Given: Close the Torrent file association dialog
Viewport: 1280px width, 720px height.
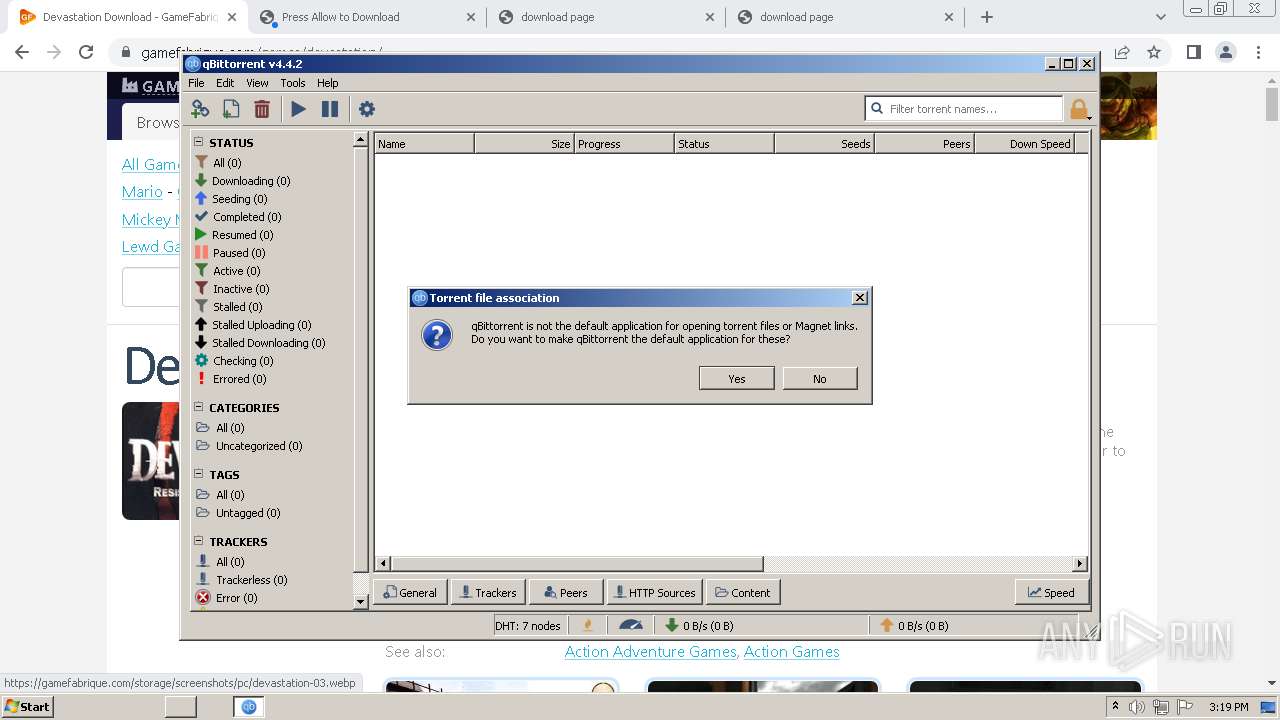Looking at the screenshot, I should [859, 298].
